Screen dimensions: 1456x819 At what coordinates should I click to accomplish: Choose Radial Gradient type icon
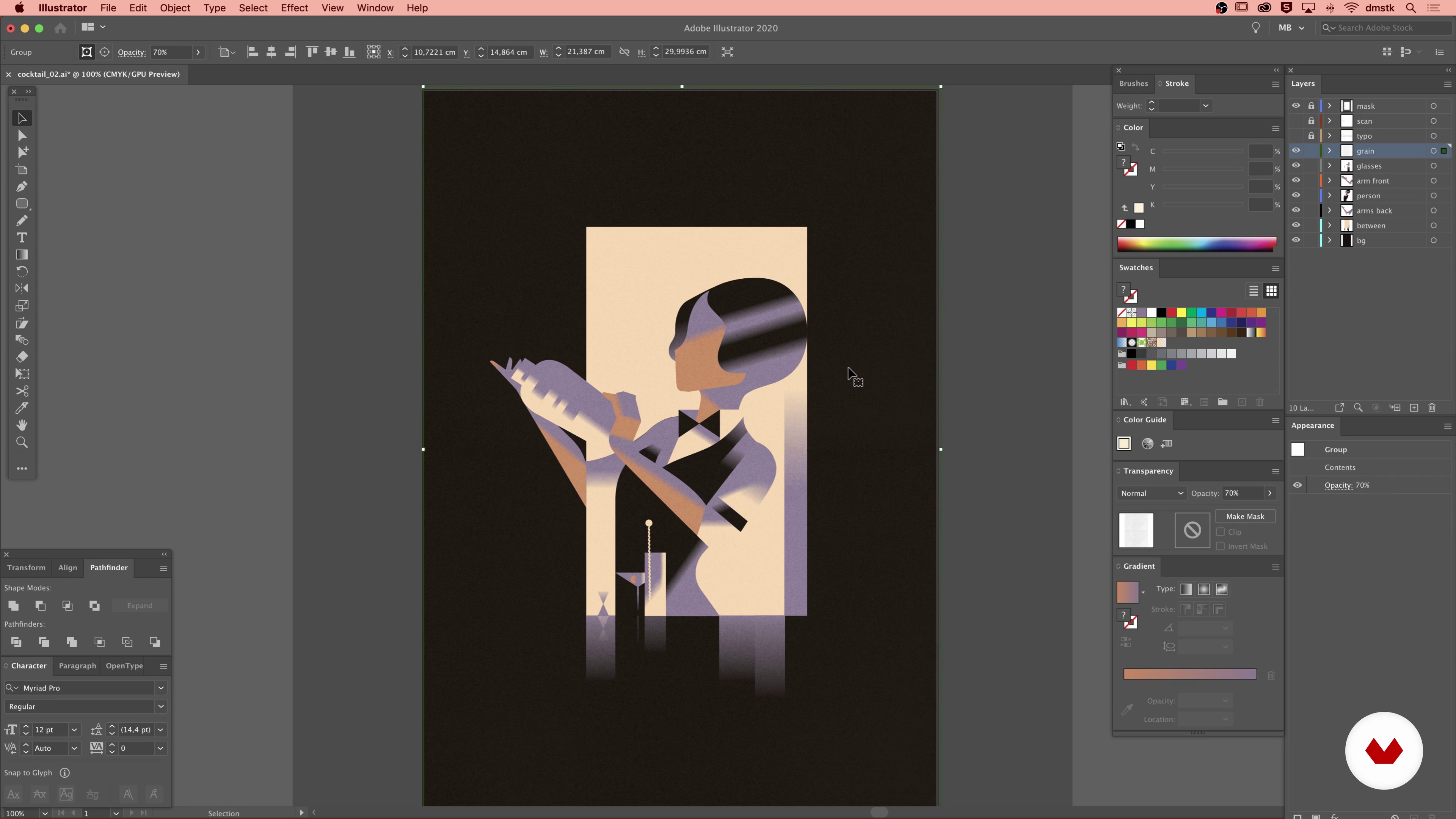point(1204,590)
